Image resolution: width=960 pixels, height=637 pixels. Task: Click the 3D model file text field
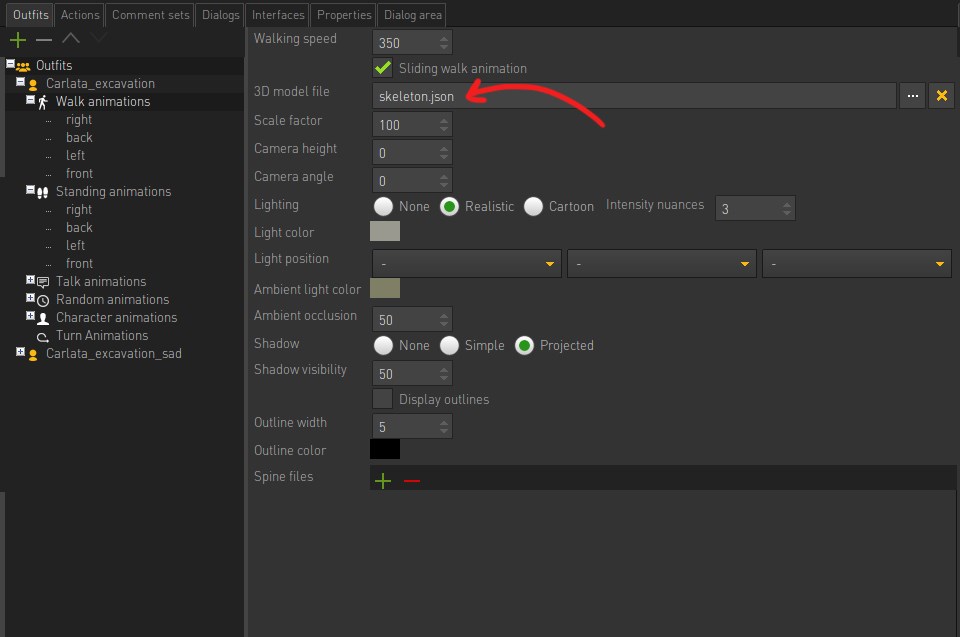click(634, 96)
